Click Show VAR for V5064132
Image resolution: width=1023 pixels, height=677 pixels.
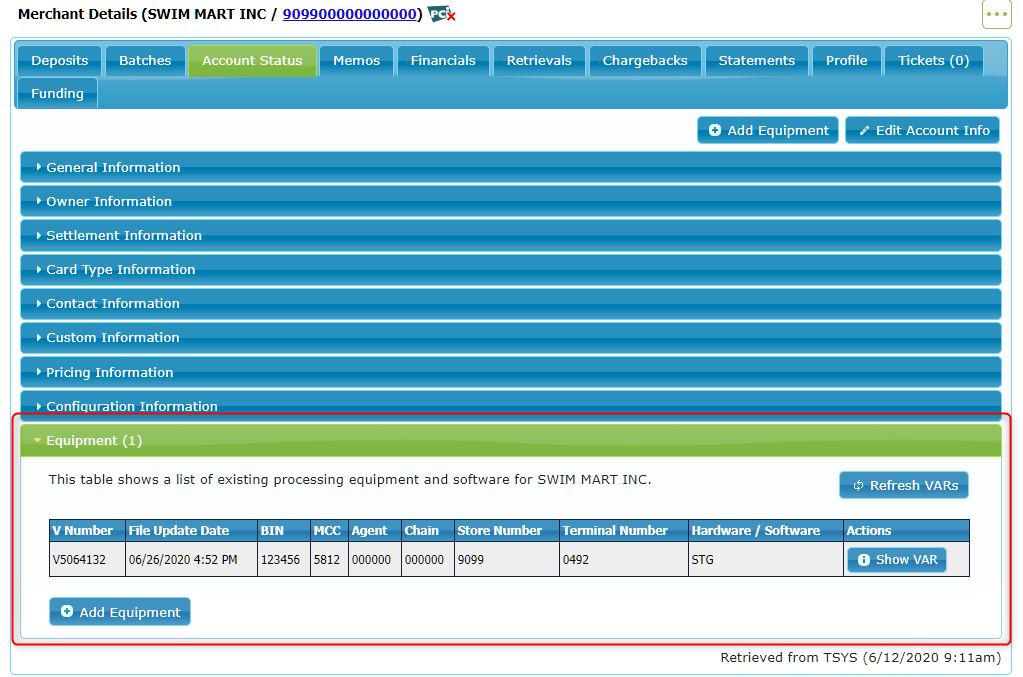[897, 560]
